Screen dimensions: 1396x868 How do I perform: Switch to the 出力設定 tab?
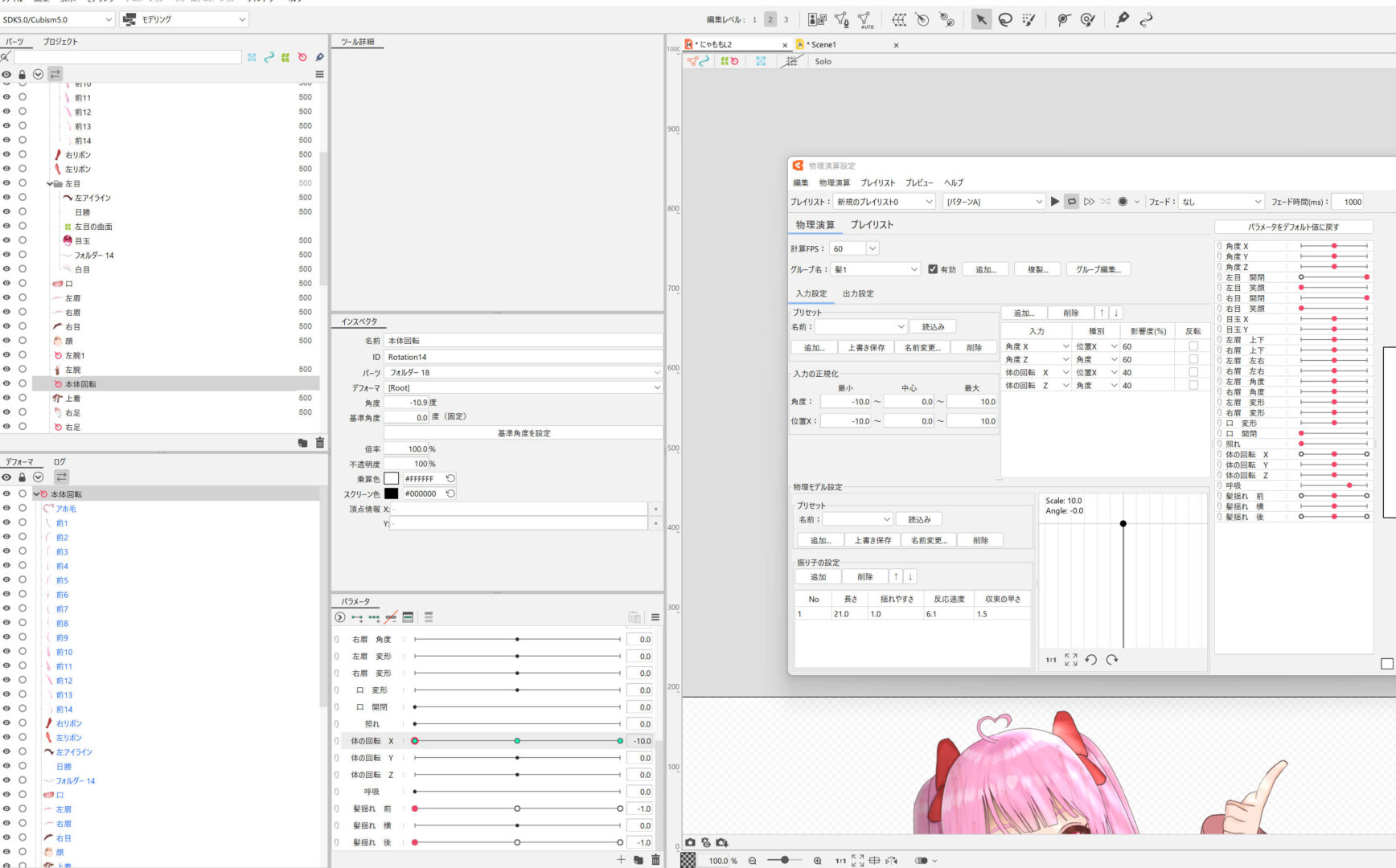point(858,293)
